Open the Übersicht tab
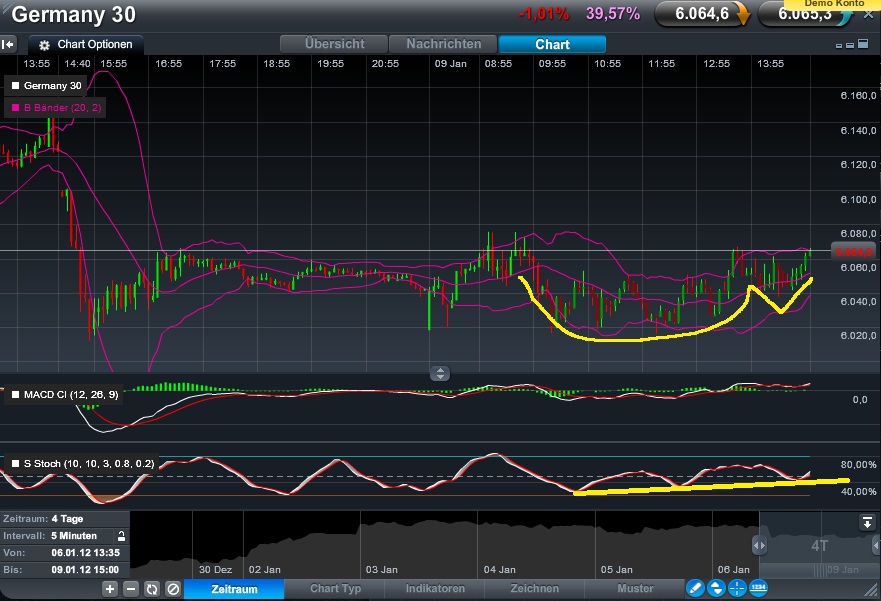881x601 pixels. [x=335, y=44]
